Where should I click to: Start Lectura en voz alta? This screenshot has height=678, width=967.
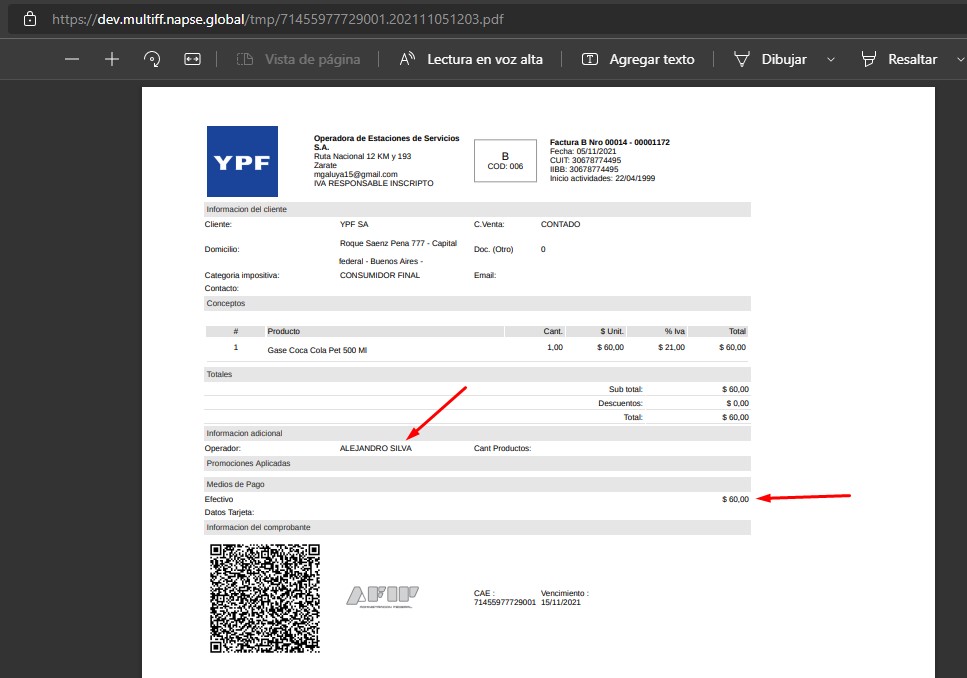click(x=471, y=60)
